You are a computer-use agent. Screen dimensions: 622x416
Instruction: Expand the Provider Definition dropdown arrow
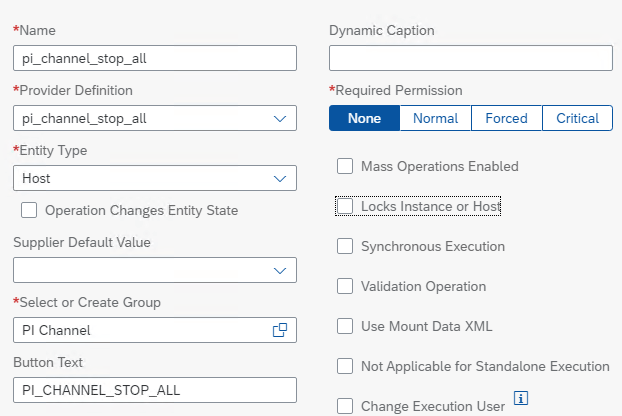tap(280, 119)
